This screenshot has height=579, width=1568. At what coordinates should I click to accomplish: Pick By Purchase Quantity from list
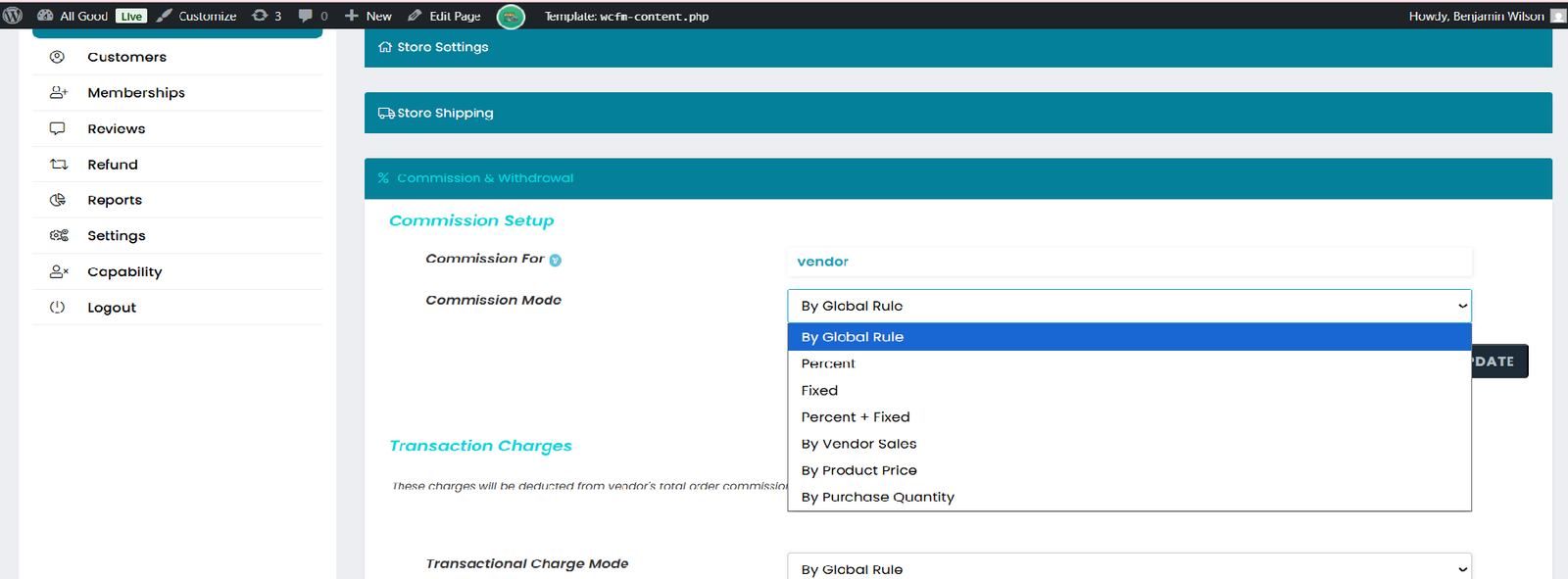pos(877,498)
